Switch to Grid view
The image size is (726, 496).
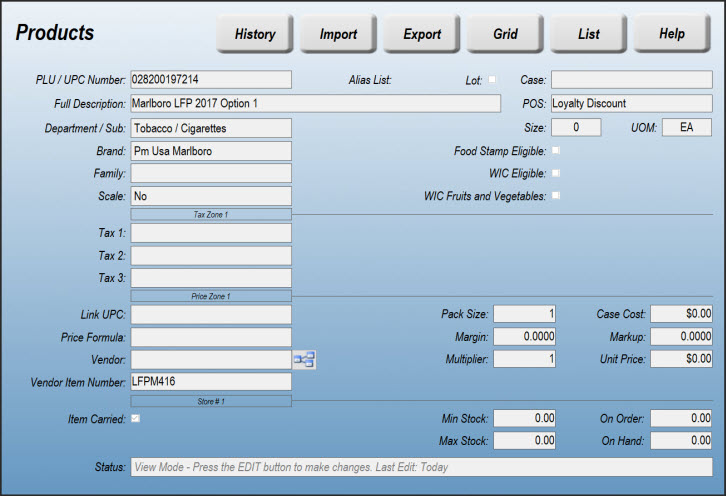click(x=505, y=33)
